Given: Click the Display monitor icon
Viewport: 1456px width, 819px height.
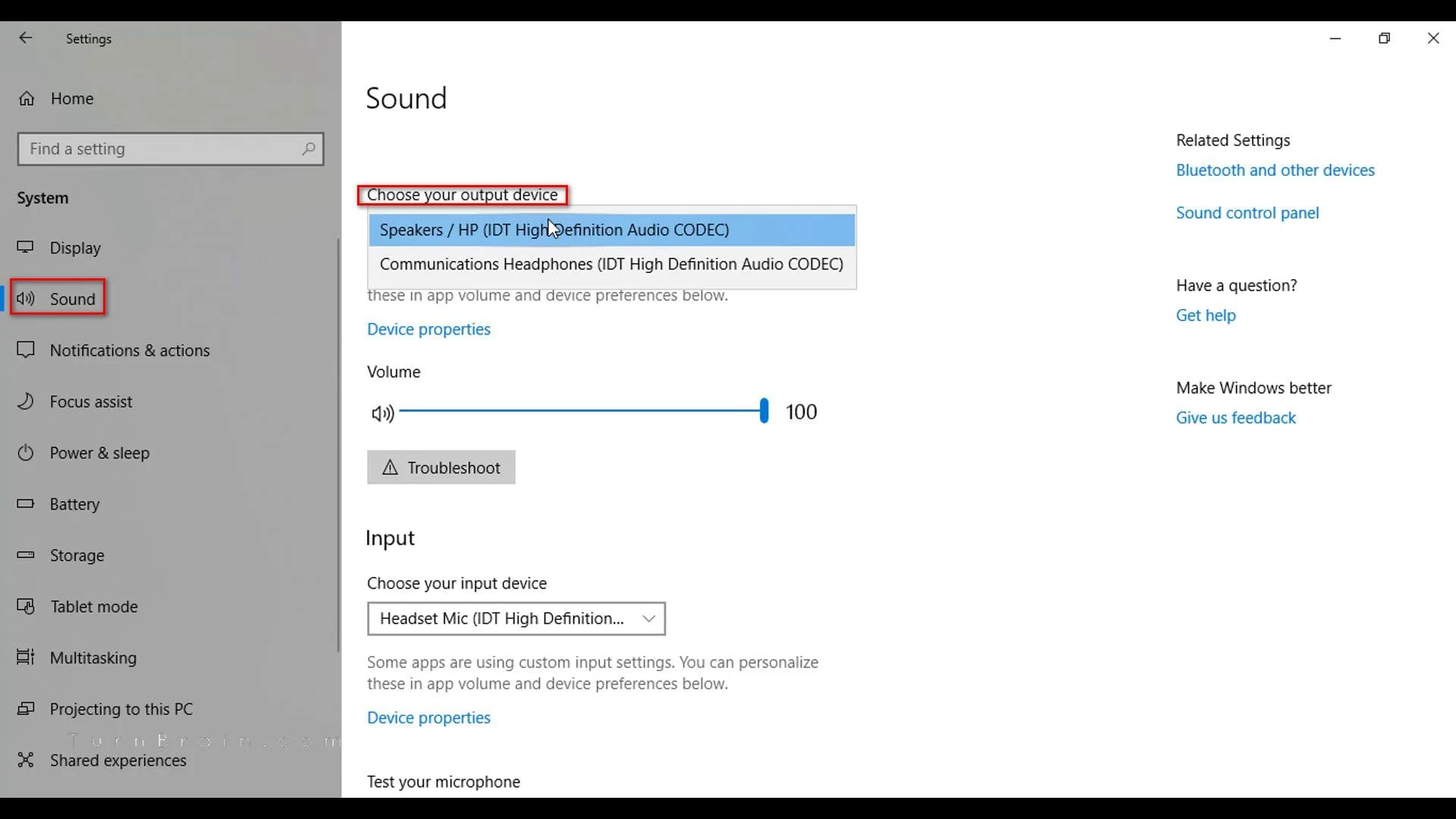Looking at the screenshot, I should click(x=26, y=247).
